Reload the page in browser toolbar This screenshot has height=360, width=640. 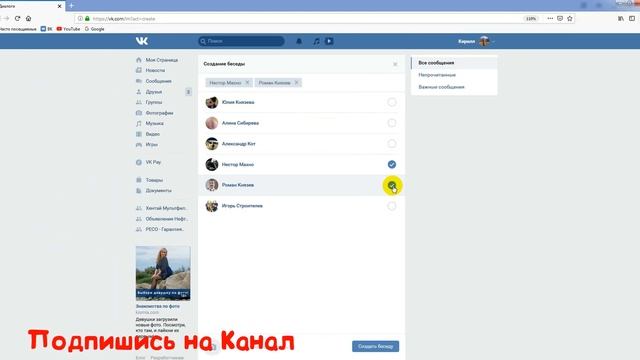point(17,18)
